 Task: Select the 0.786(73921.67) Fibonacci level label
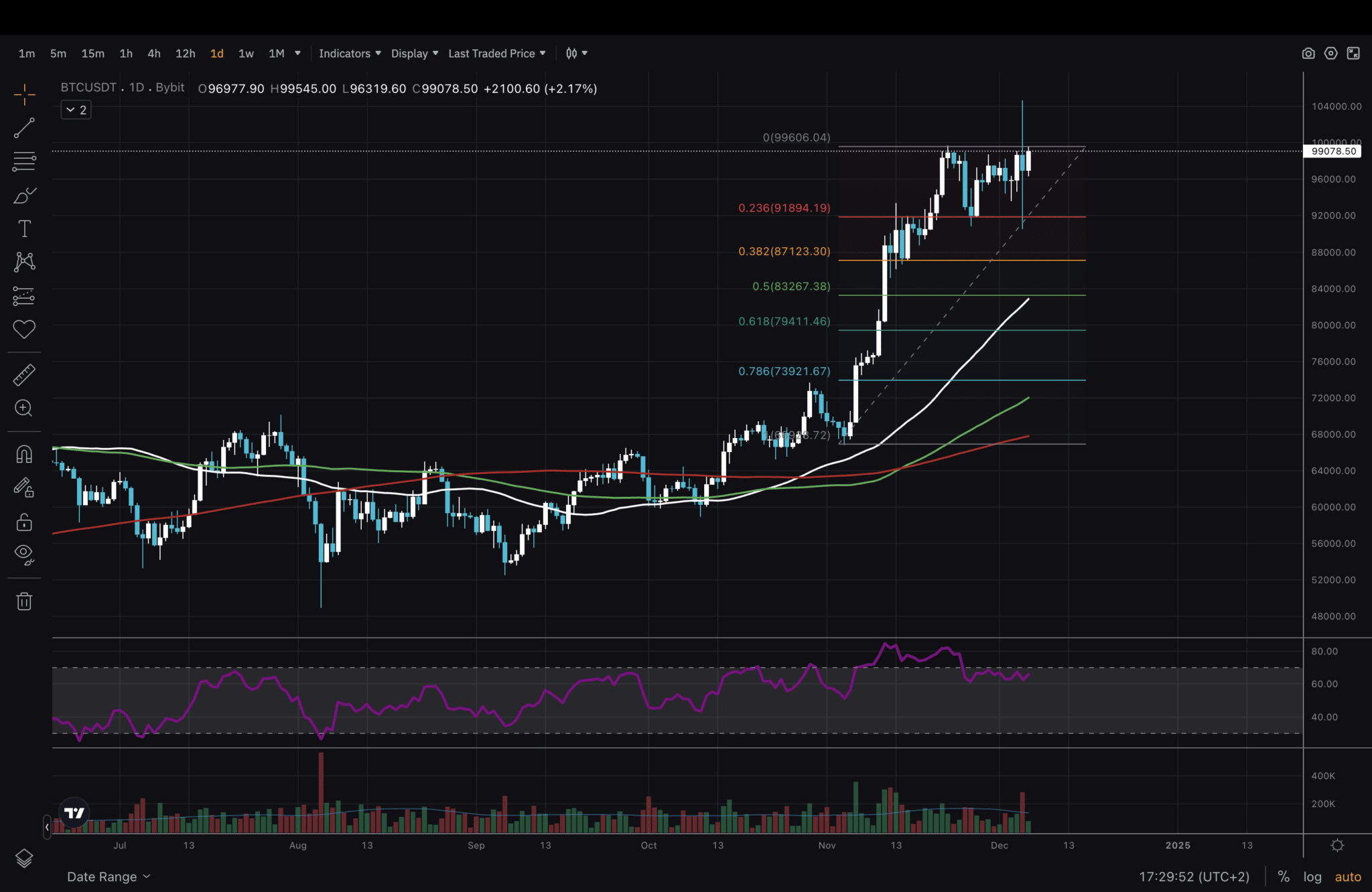[784, 372]
